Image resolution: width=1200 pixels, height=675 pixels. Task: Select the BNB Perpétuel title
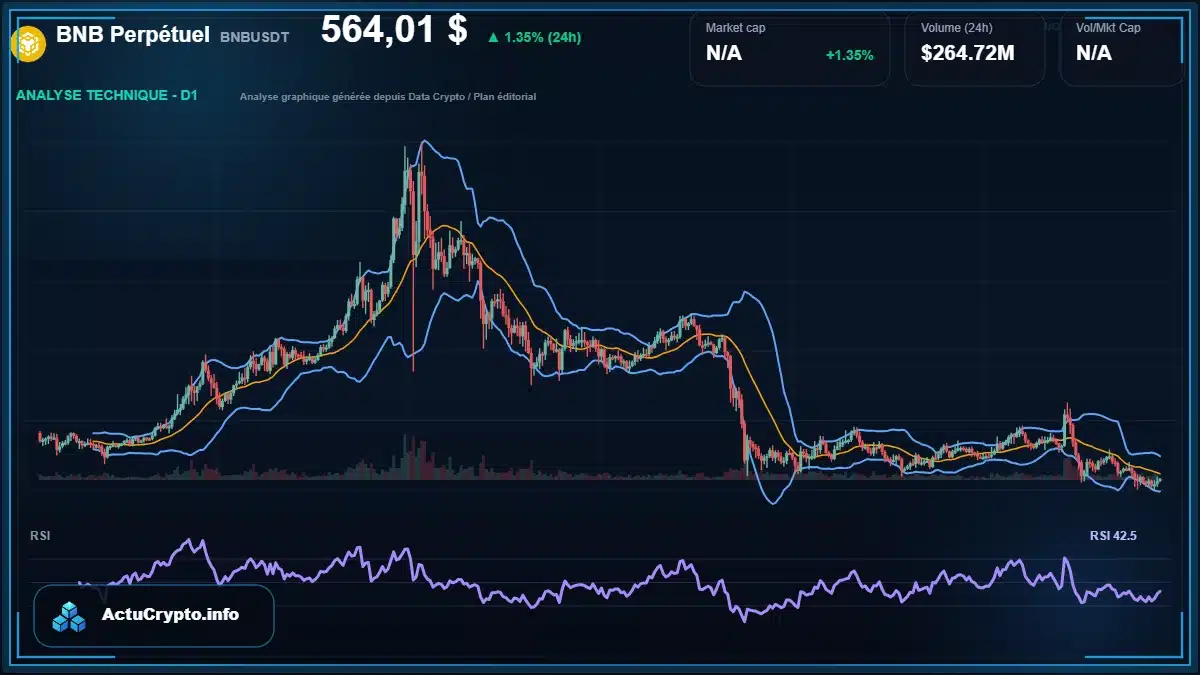[133, 35]
